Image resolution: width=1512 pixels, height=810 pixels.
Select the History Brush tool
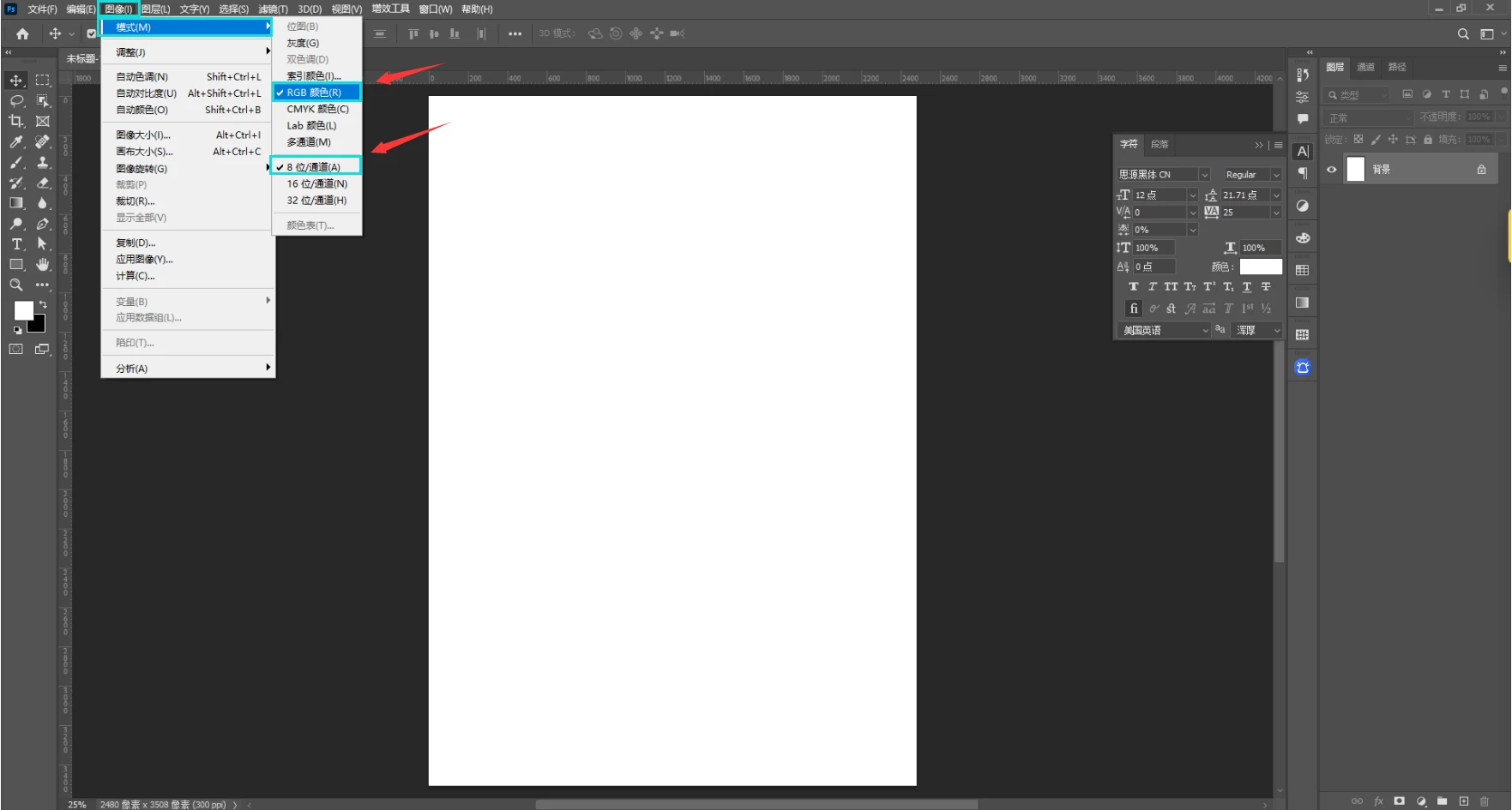(16, 183)
